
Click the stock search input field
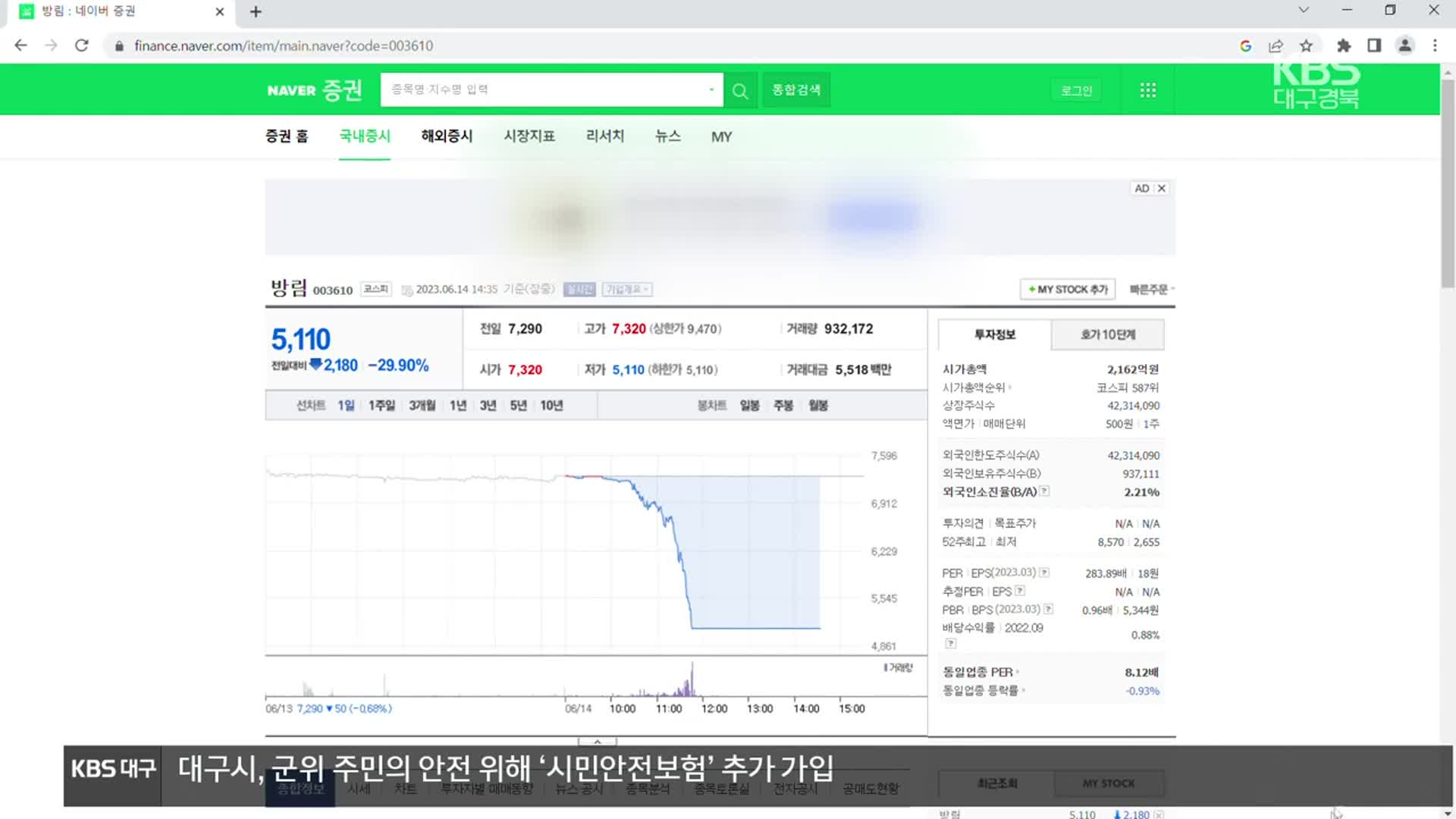[543, 90]
